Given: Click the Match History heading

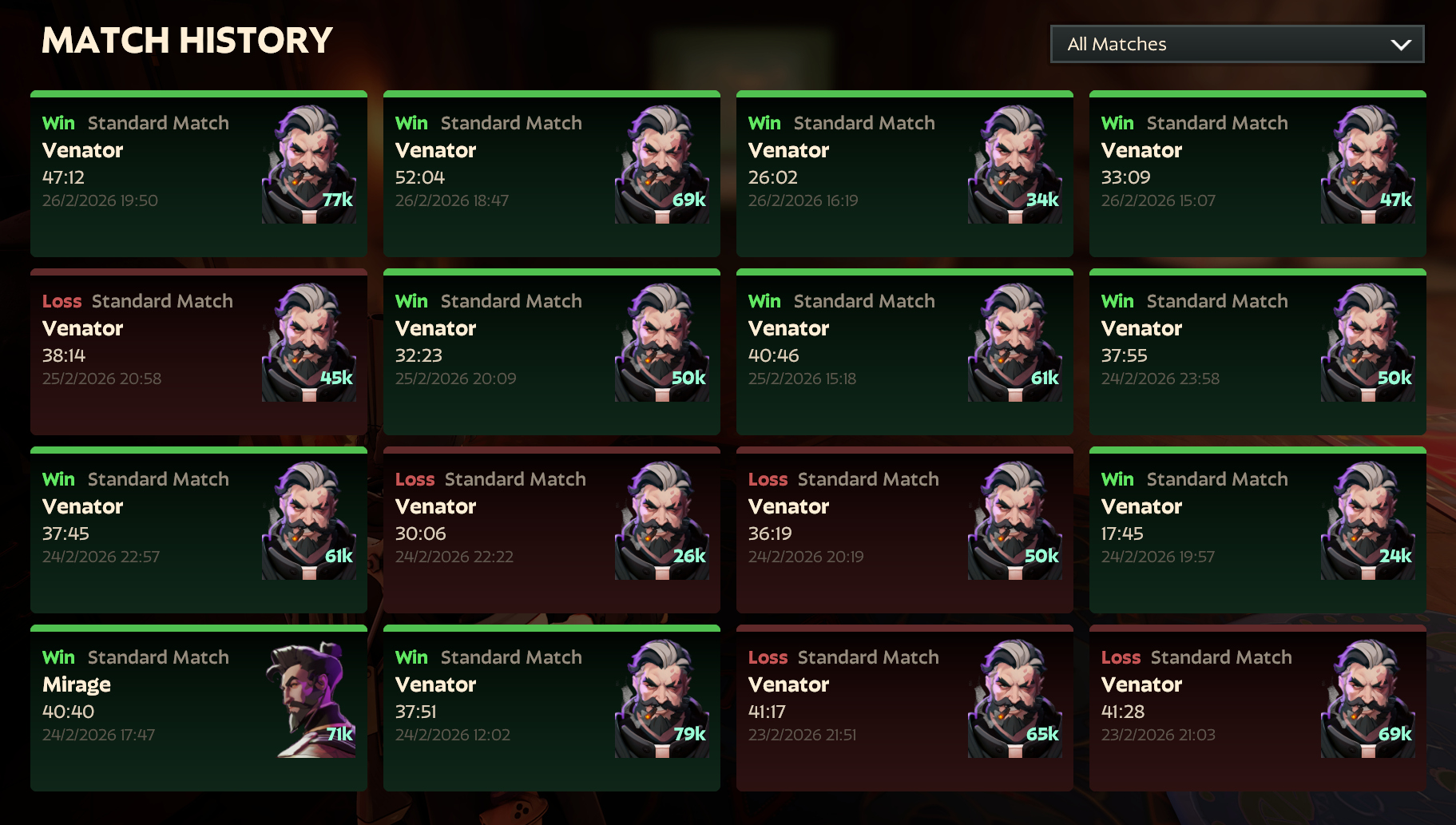Looking at the screenshot, I should (x=187, y=40).
